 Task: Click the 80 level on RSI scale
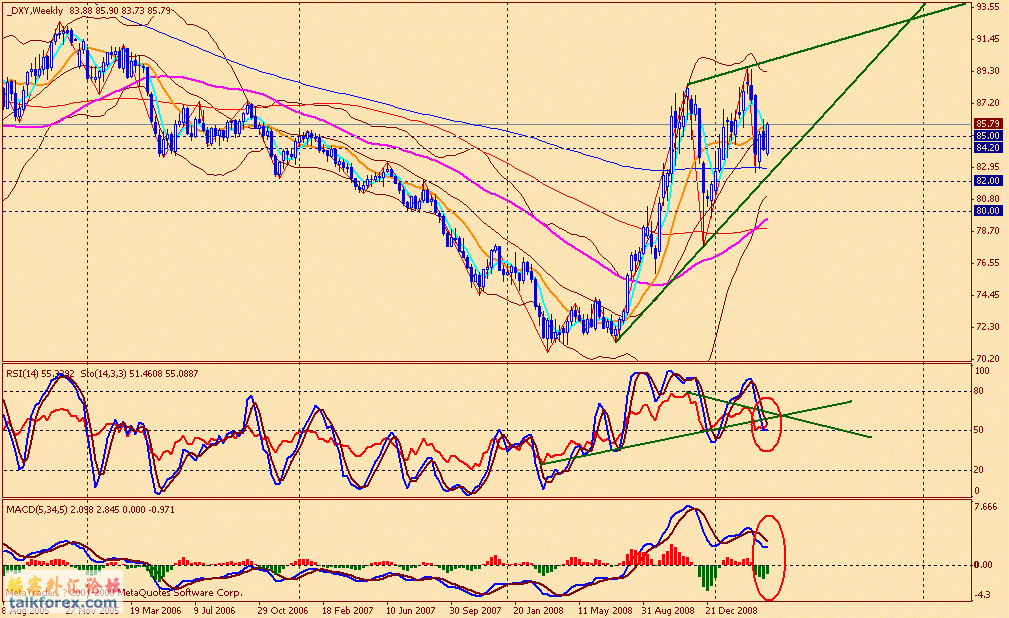[979, 391]
